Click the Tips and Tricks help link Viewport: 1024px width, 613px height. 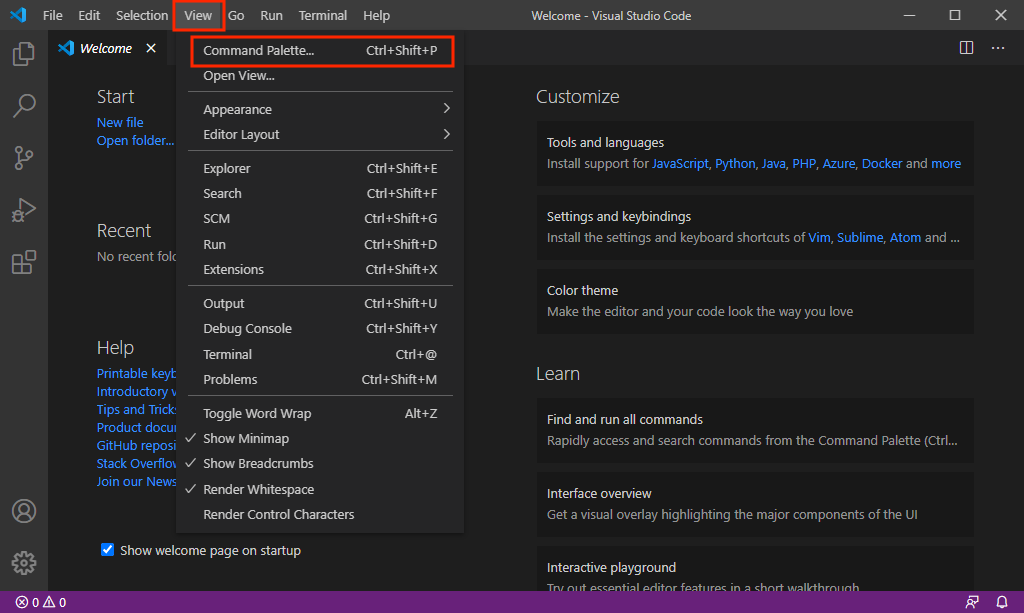click(136, 409)
